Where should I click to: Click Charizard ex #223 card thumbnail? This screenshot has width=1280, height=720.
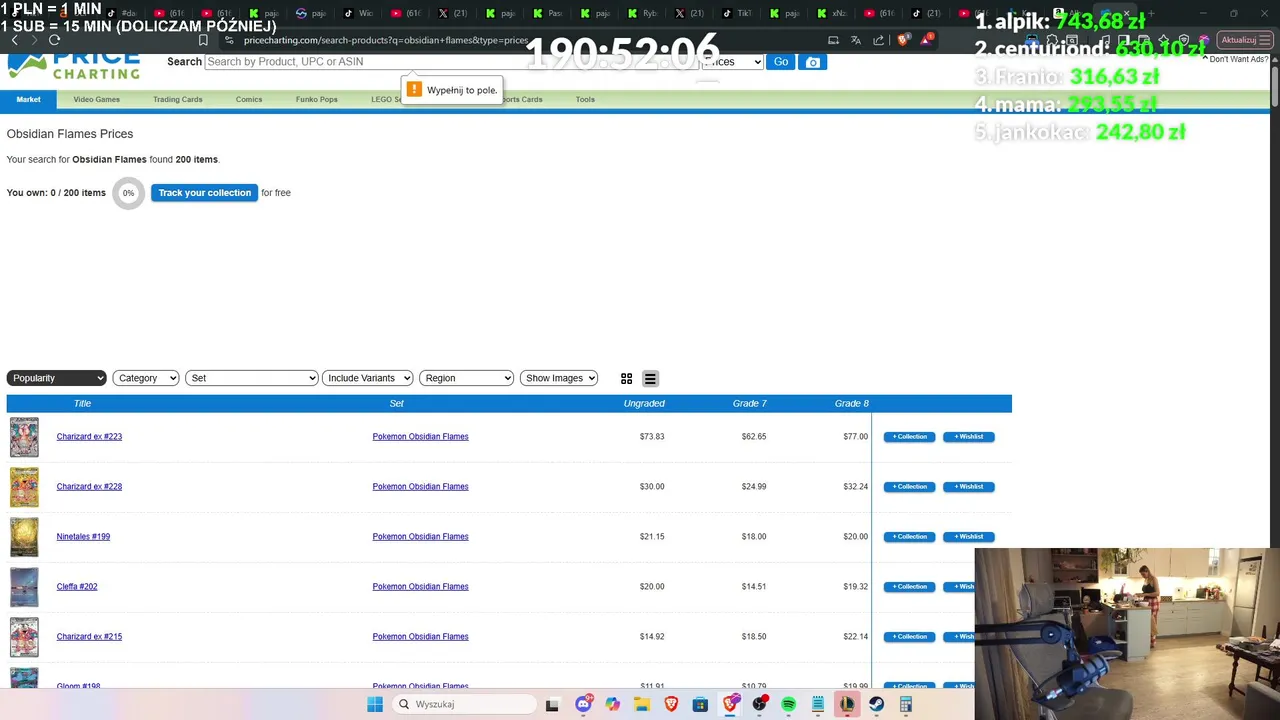(24, 437)
